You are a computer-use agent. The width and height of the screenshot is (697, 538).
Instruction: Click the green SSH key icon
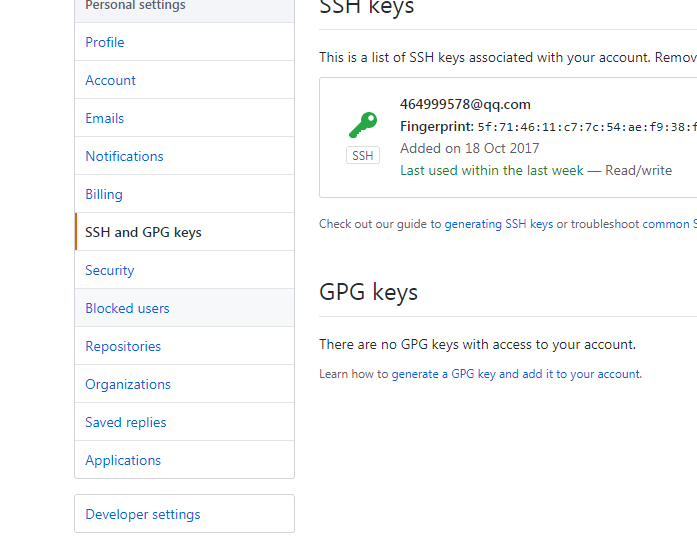[363, 125]
